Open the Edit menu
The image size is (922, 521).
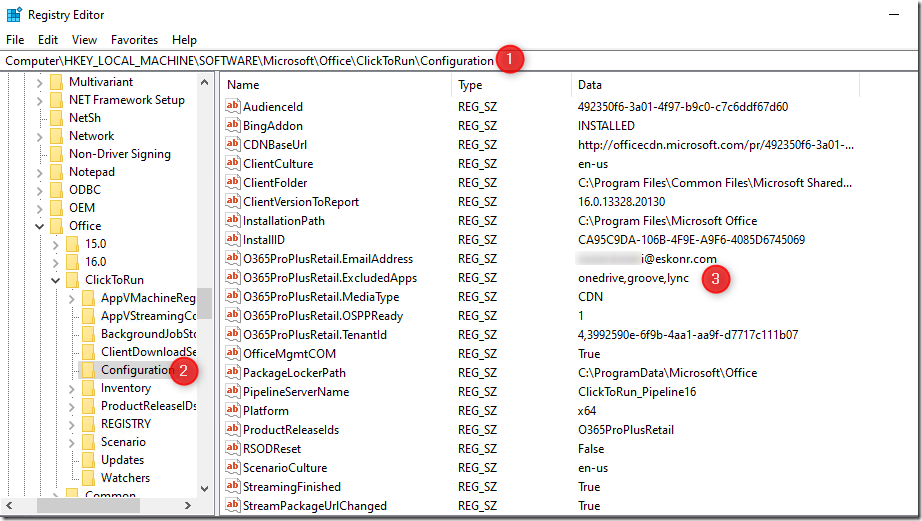pos(48,39)
